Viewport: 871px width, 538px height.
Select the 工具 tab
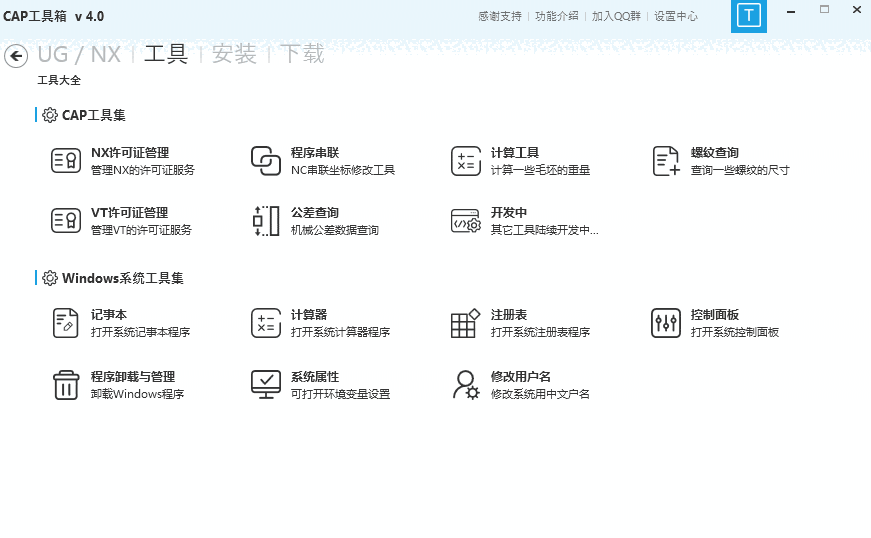(x=166, y=54)
